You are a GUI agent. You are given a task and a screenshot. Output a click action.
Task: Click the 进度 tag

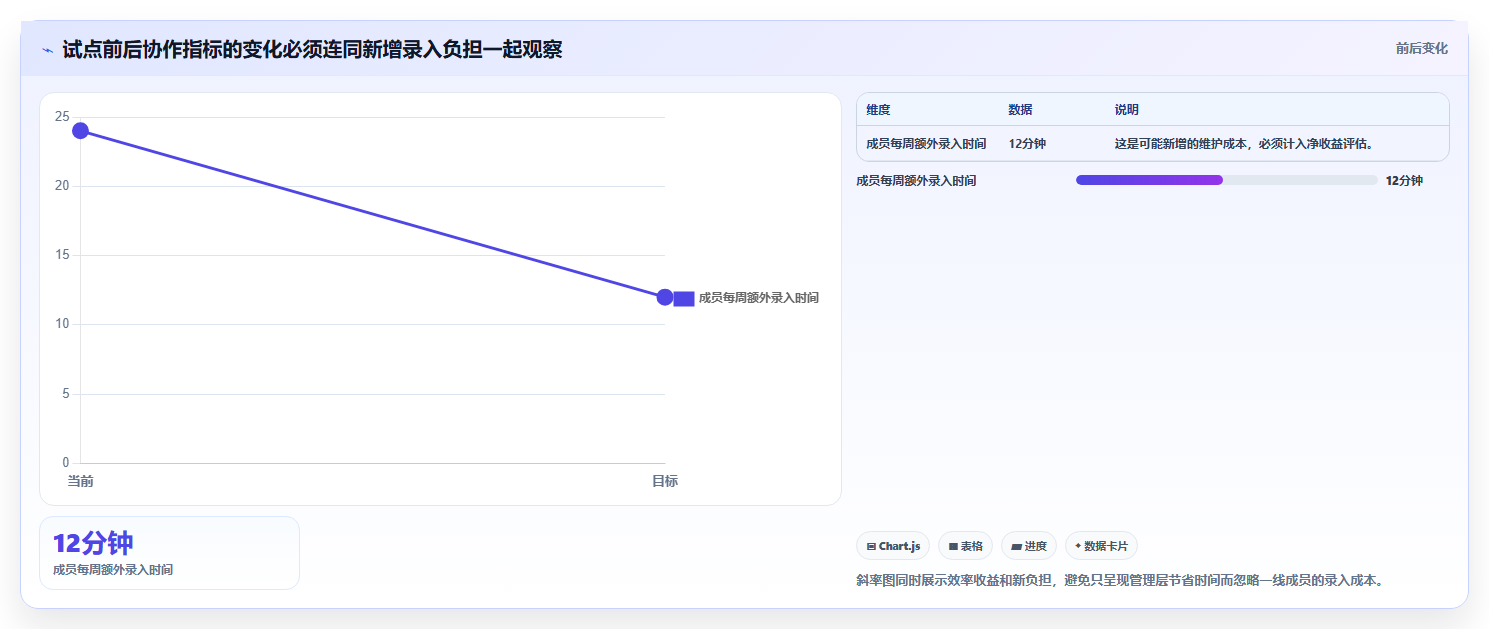[1029, 546]
